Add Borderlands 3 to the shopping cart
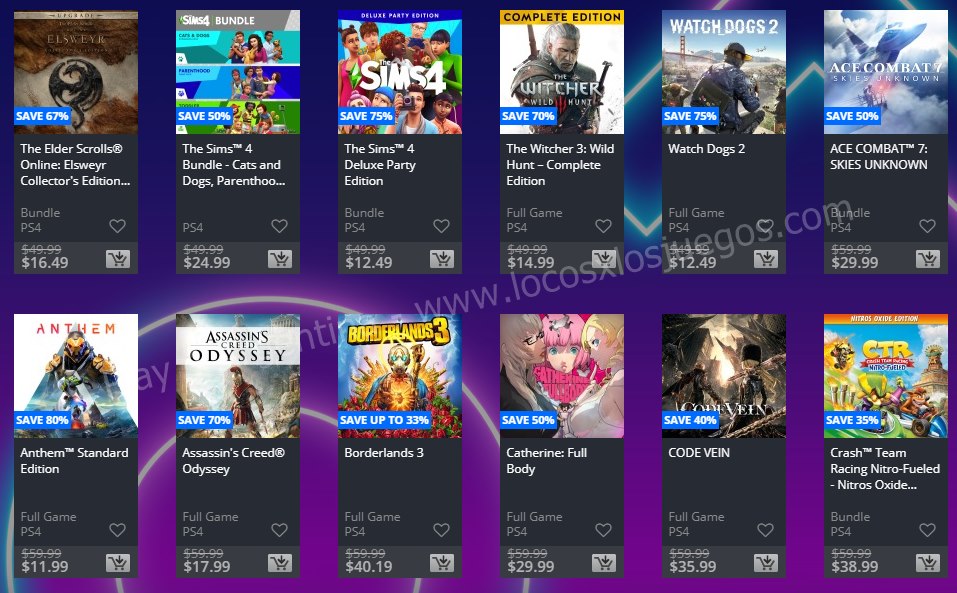The height and width of the screenshot is (593, 957). click(x=441, y=563)
